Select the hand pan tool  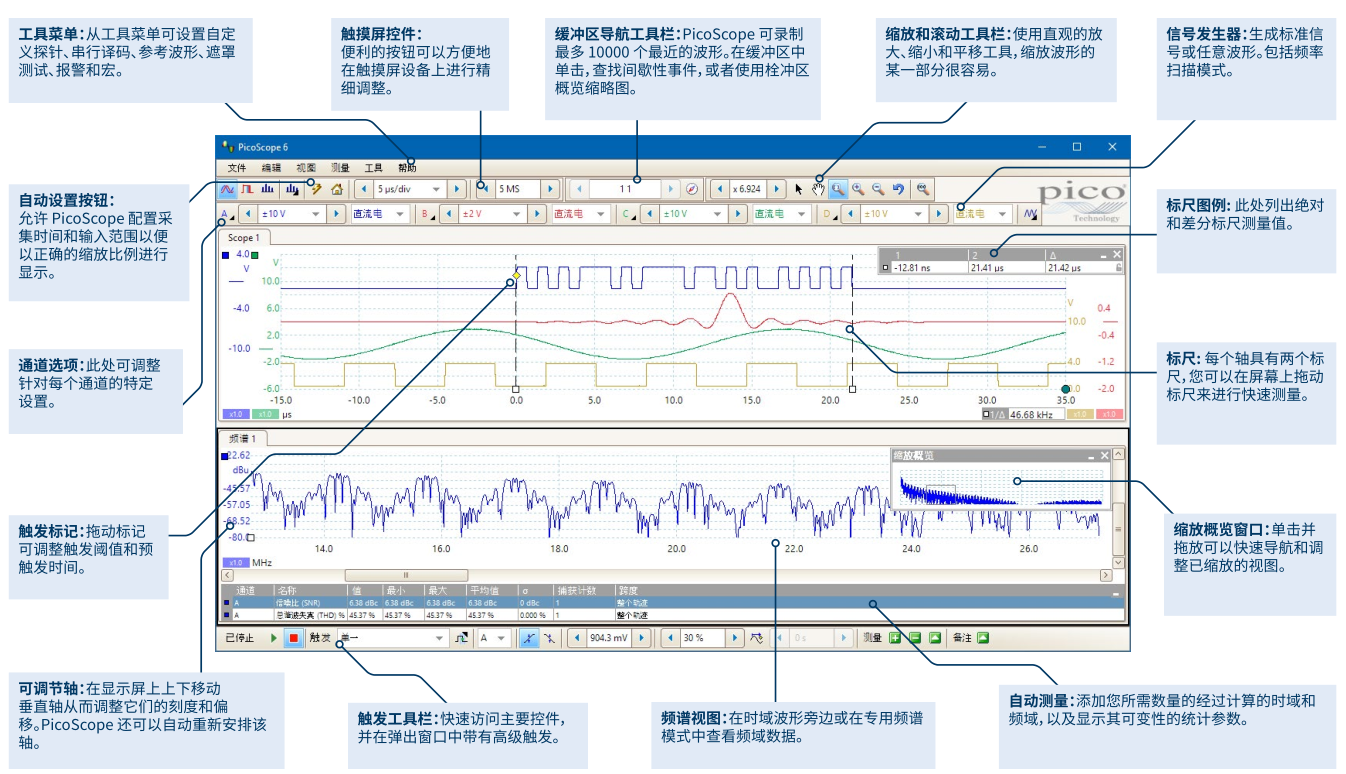tap(818, 188)
